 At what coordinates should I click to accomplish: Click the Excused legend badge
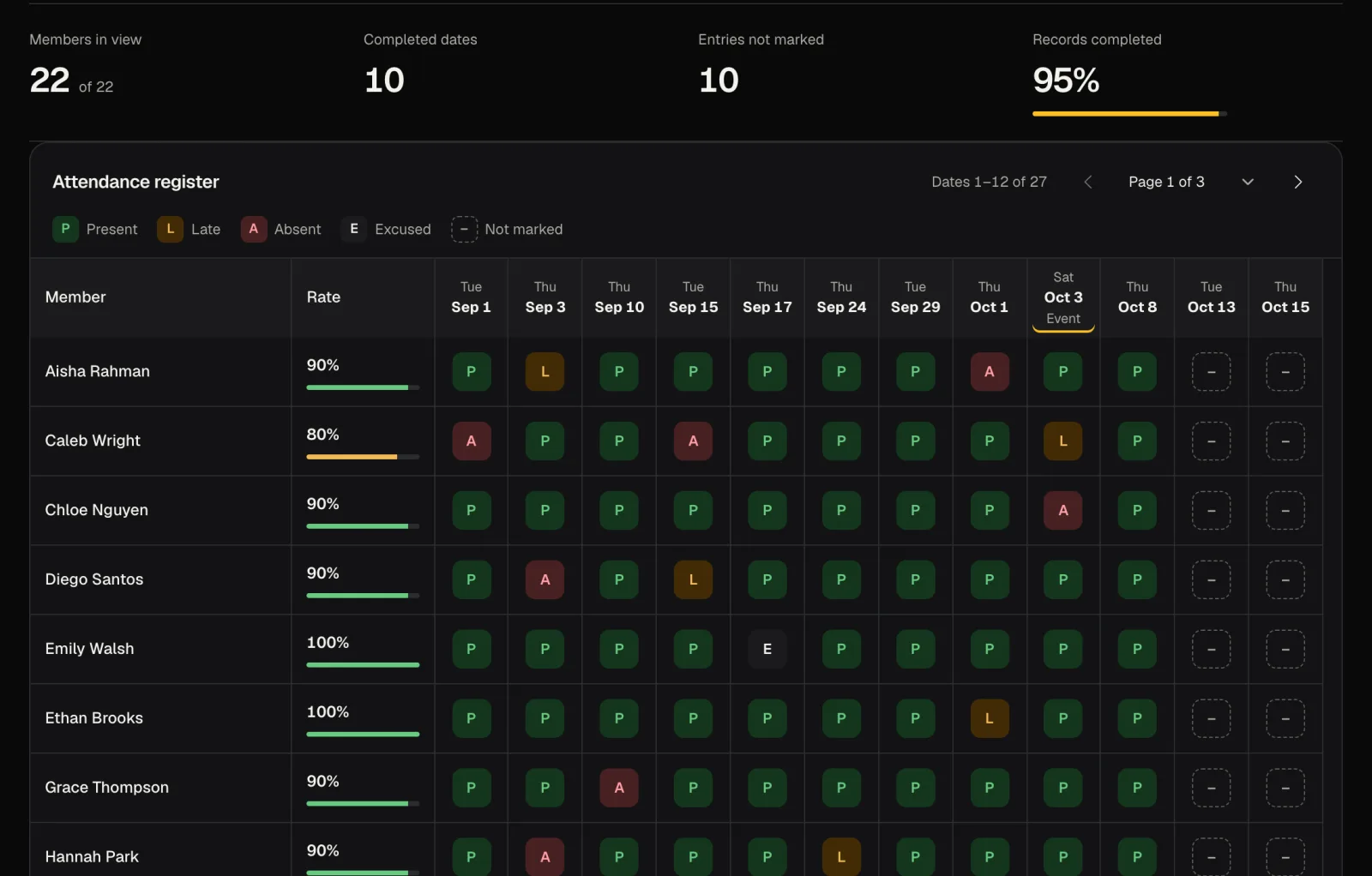pyautogui.click(x=353, y=229)
